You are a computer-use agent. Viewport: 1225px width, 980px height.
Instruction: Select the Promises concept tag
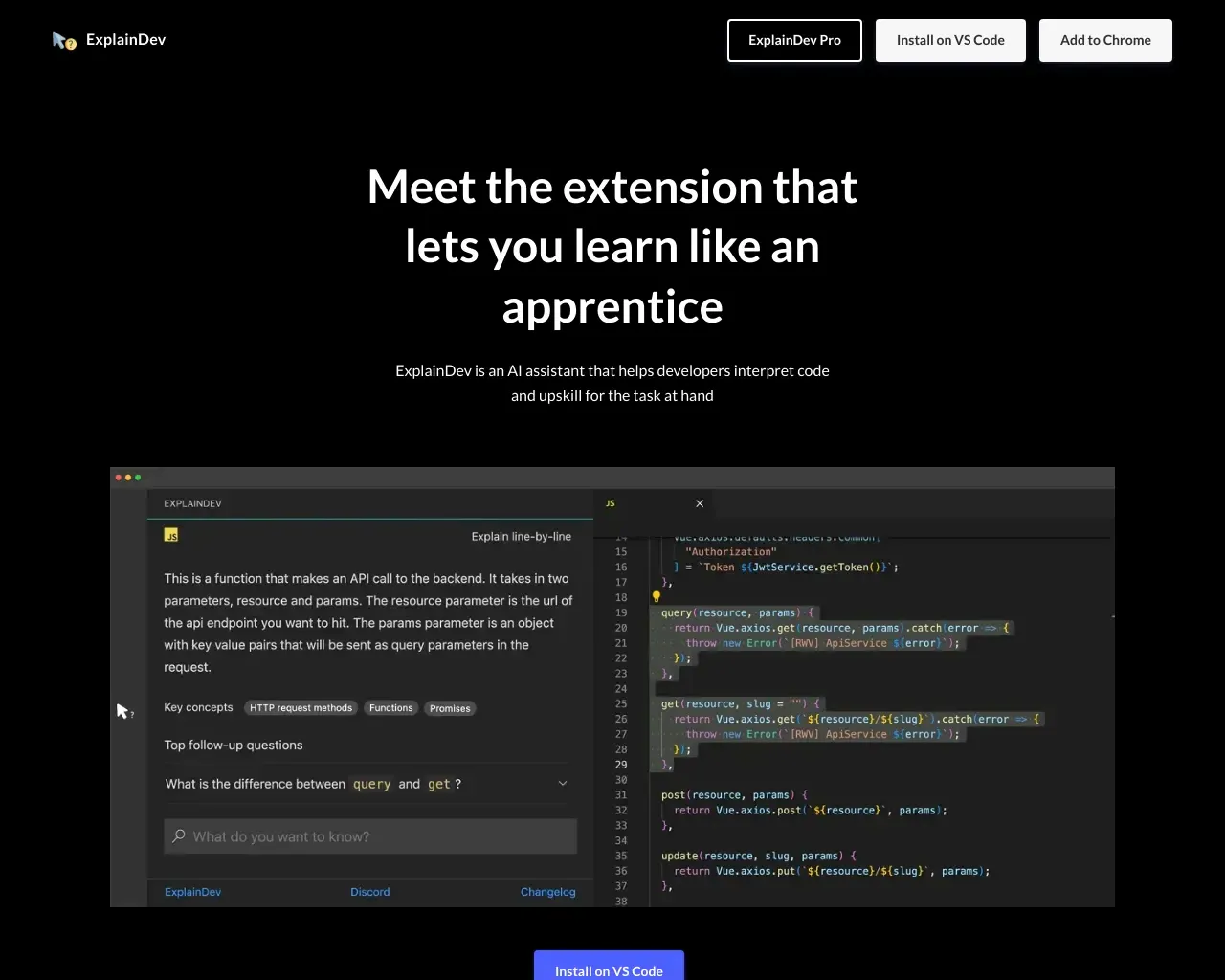click(450, 708)
